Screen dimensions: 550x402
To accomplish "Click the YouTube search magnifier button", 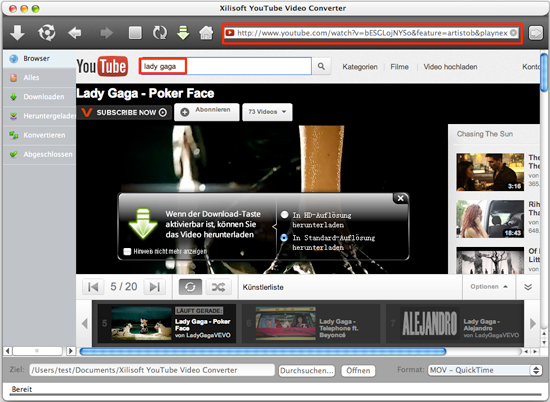I will (321, 66).
